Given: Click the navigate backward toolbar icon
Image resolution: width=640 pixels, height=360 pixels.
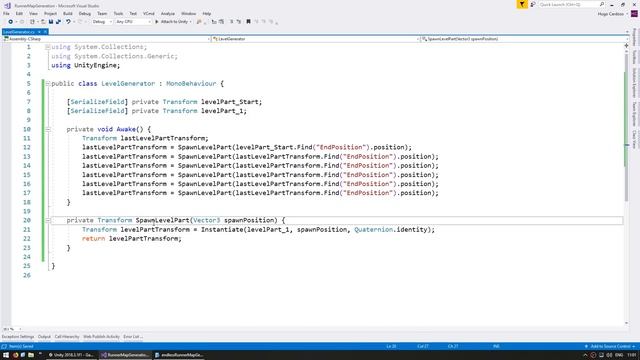Looking at the screenshot, I should tap(11, 22).
